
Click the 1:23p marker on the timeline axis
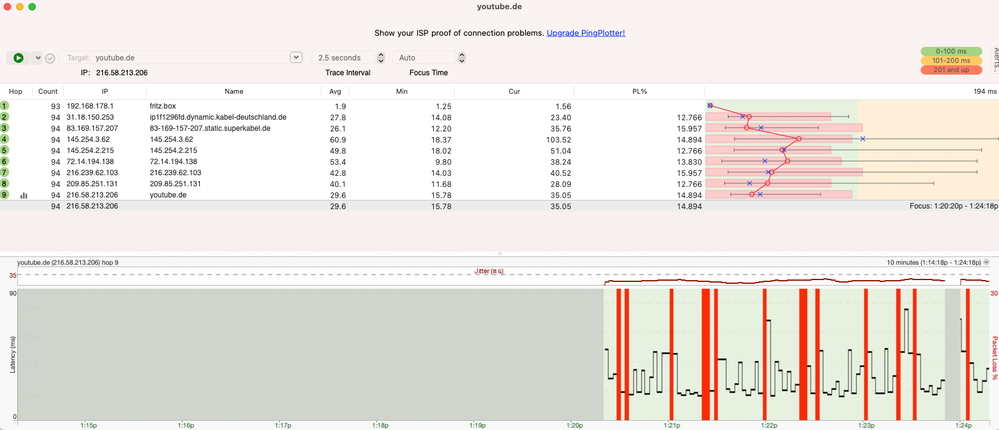tap(865, 424)
